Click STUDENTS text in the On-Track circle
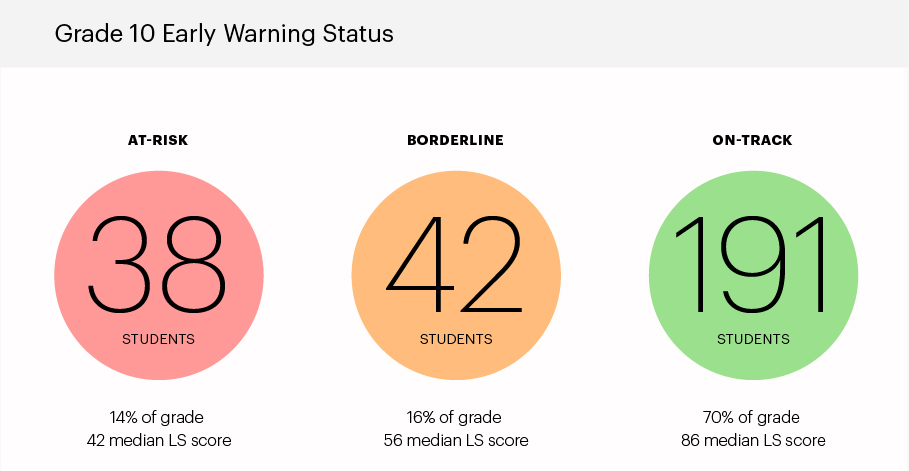This screenshot has height=471, width=909. tap(753, 339)
